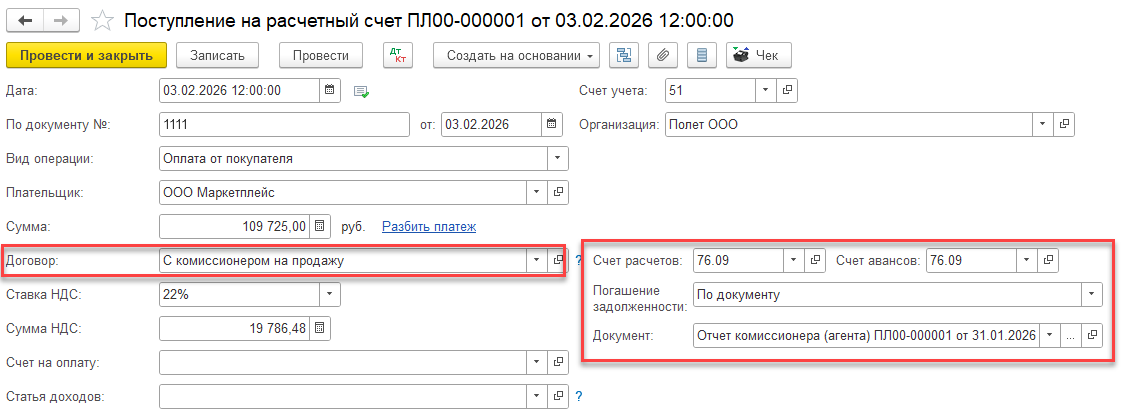Add document to favorites with star icon

101,20
